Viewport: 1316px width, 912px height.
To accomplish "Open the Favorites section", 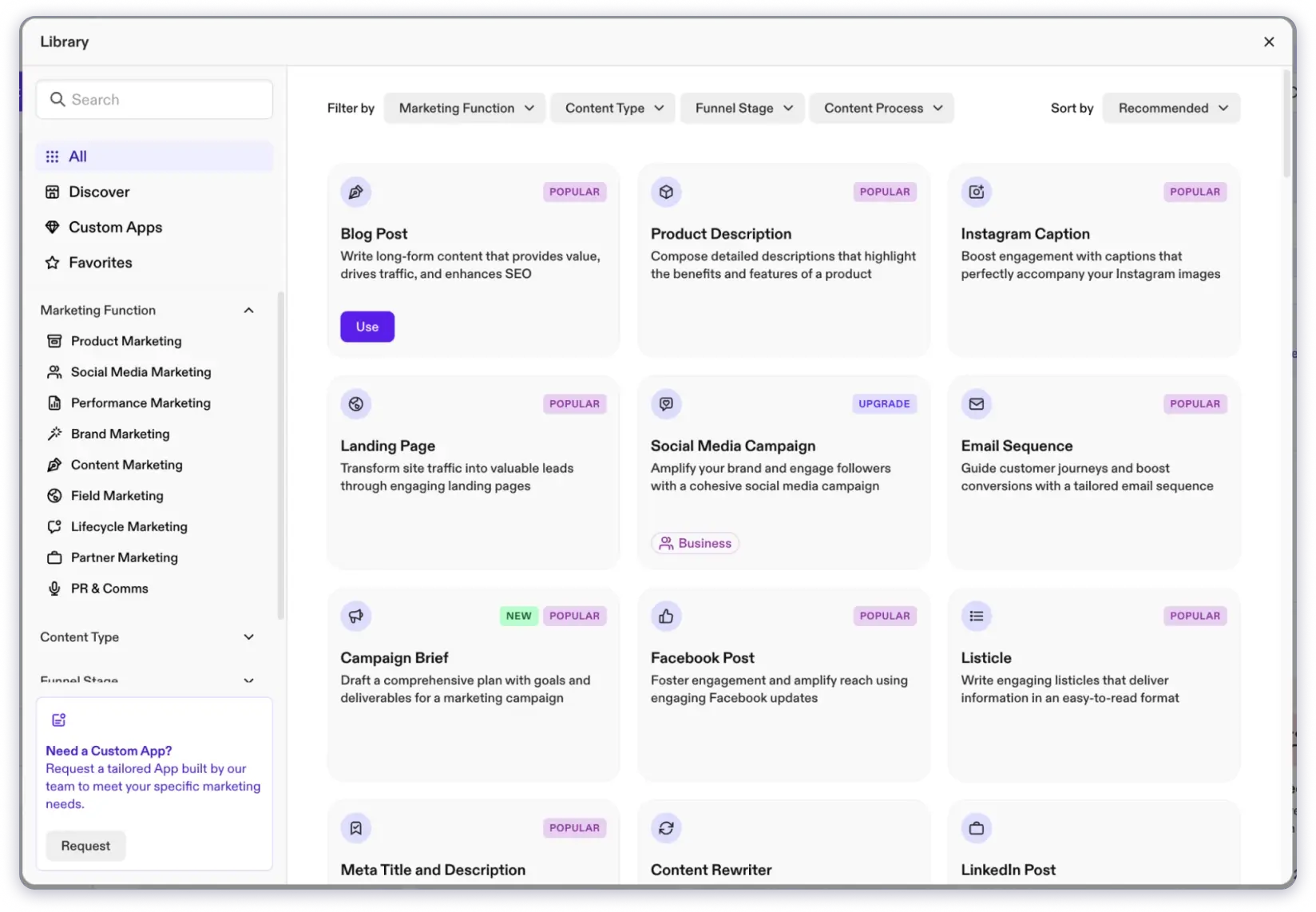I will click(x=101, y=262).
